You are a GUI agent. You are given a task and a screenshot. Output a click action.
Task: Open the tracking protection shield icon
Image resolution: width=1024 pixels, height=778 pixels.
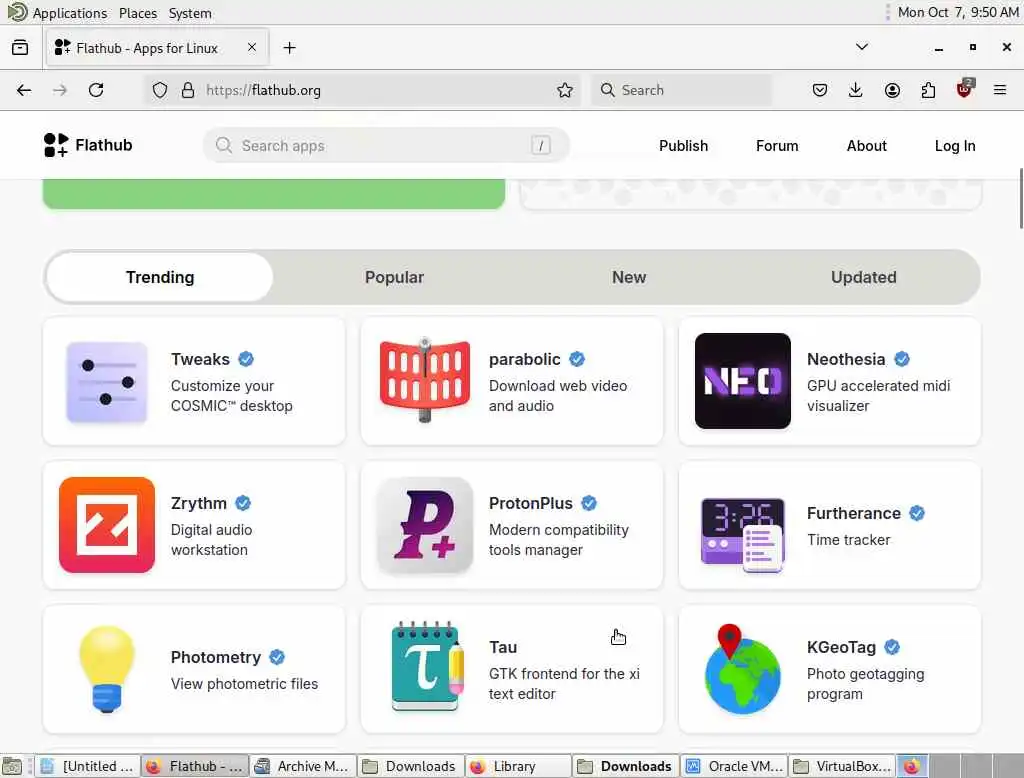click(x=160, y=90)
